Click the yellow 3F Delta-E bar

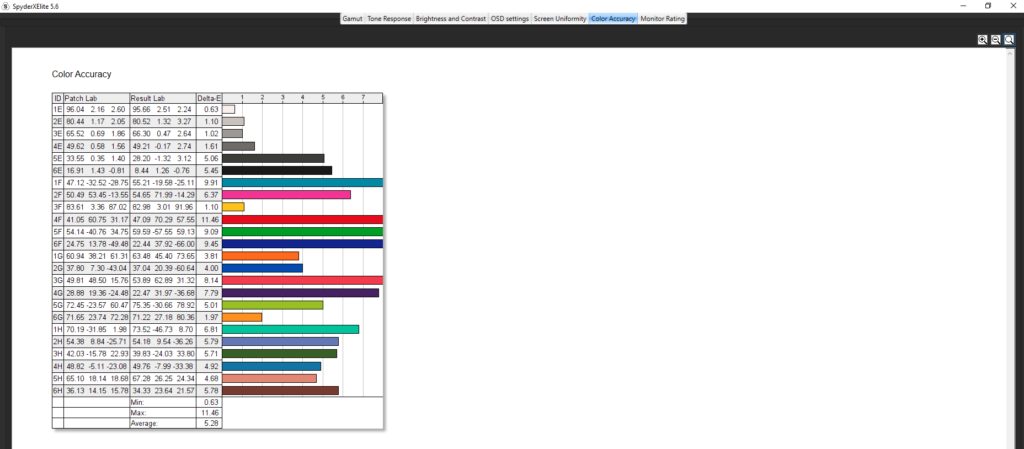233,207
